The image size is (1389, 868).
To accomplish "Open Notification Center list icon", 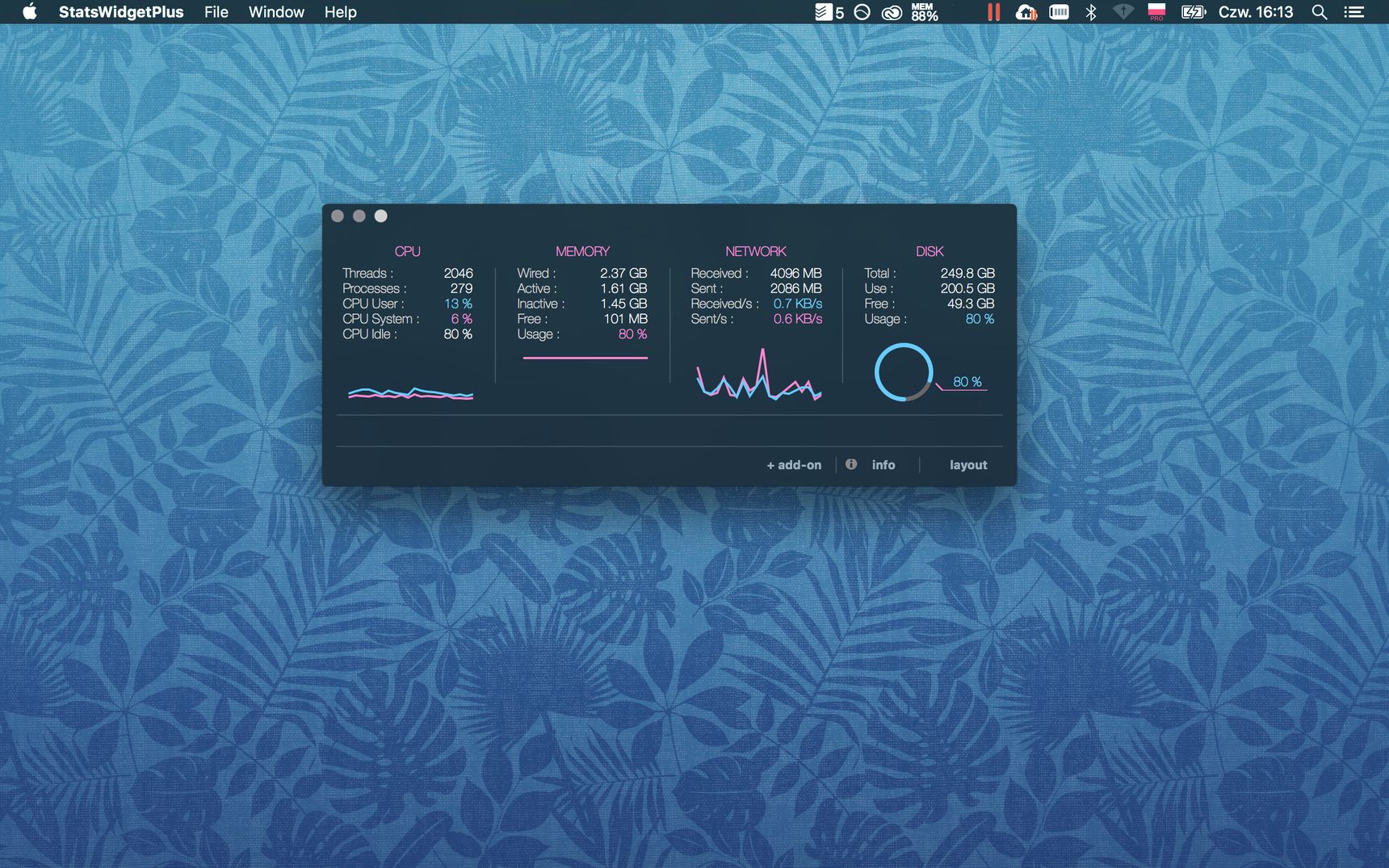I will (x=1354, y=12).
